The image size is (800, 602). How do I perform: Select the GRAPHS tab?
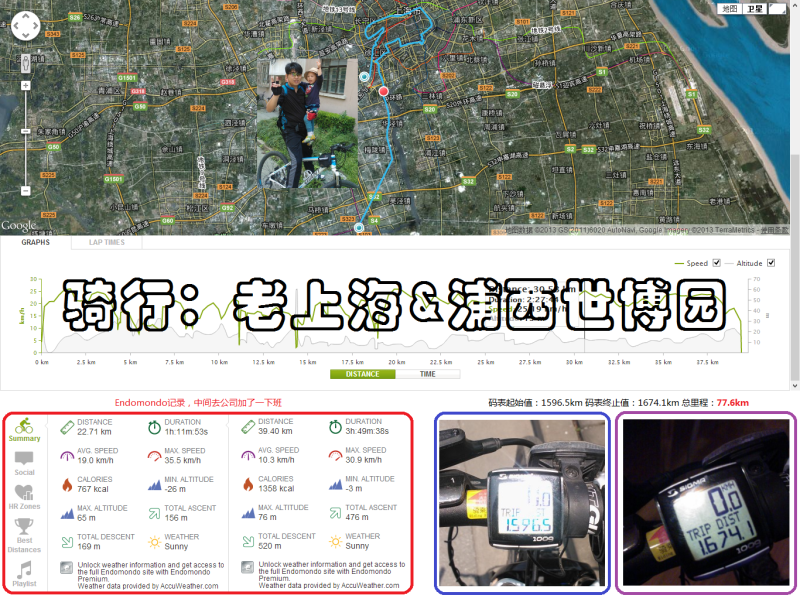point(36,242)
